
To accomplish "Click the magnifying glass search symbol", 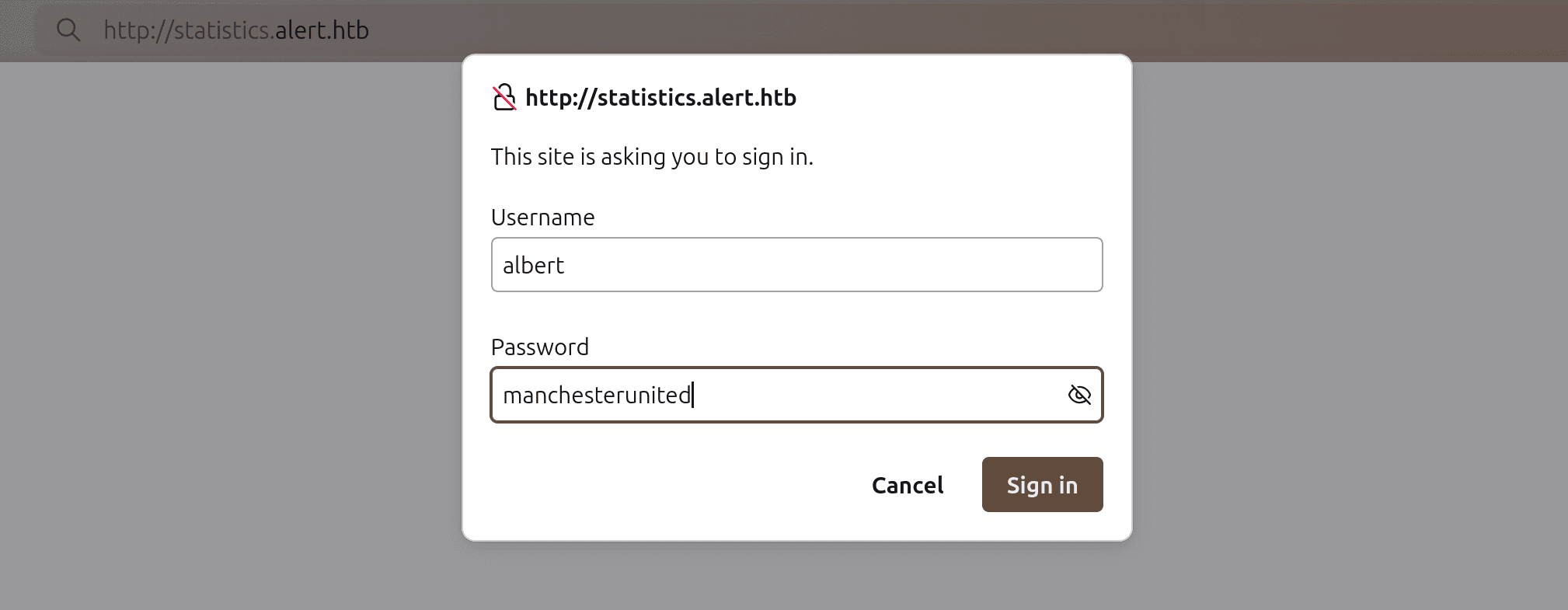I will (68, 30).
